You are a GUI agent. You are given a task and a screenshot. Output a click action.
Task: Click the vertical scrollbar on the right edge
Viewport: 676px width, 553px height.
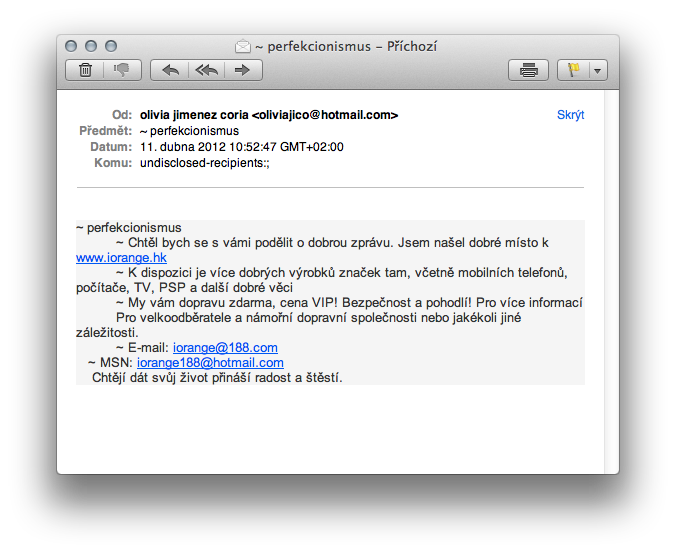tap(611, 300)
